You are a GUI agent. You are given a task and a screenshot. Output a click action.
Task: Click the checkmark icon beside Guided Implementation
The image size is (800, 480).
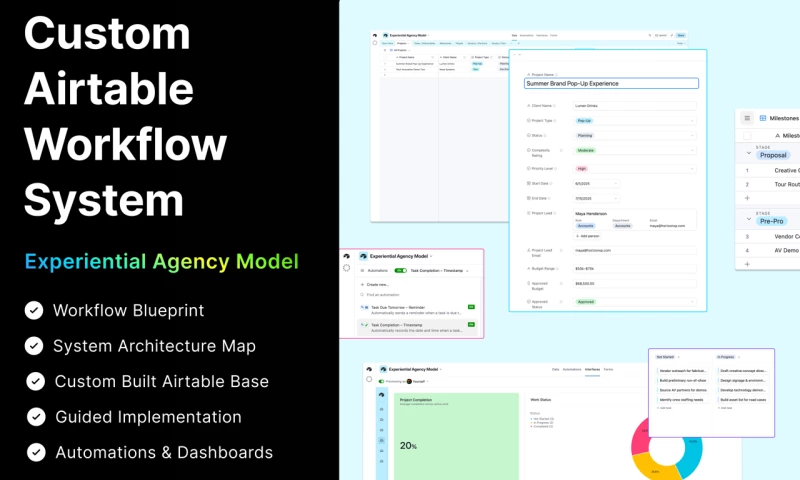click(35, 416)
